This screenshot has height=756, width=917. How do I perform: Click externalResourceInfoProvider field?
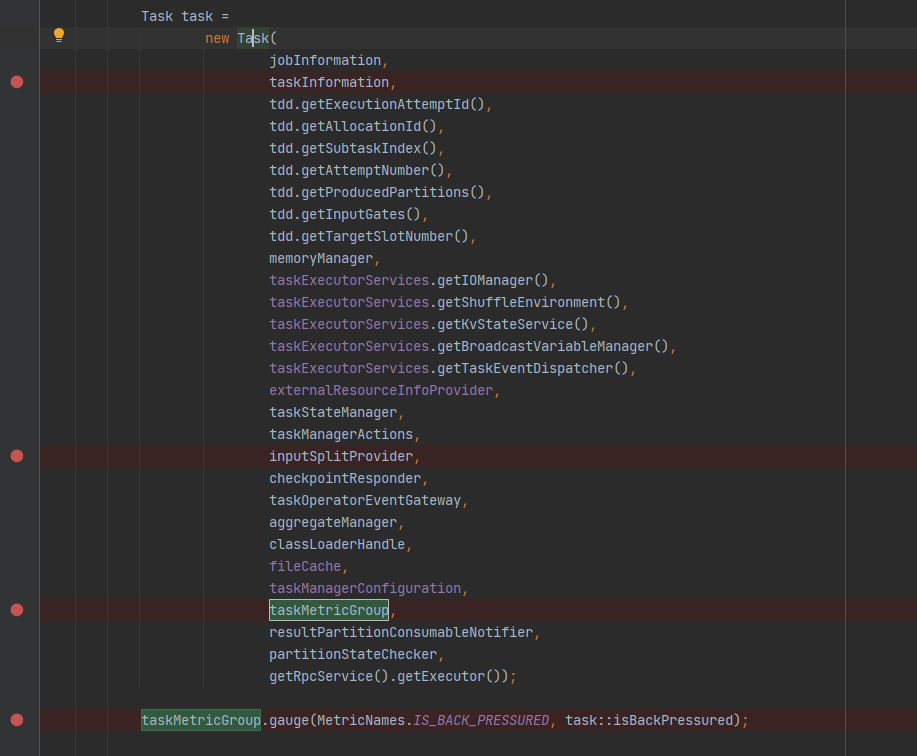[381, 391]
